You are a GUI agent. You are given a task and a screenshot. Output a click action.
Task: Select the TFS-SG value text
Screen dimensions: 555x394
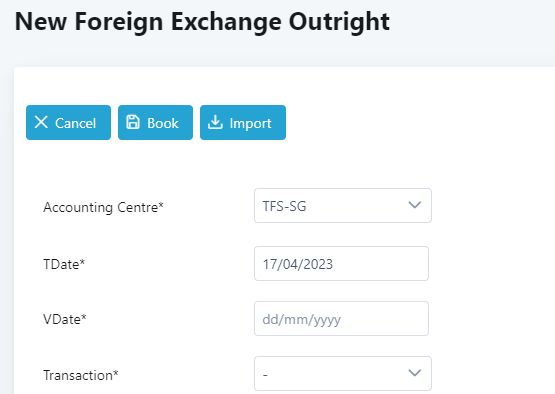284,206
